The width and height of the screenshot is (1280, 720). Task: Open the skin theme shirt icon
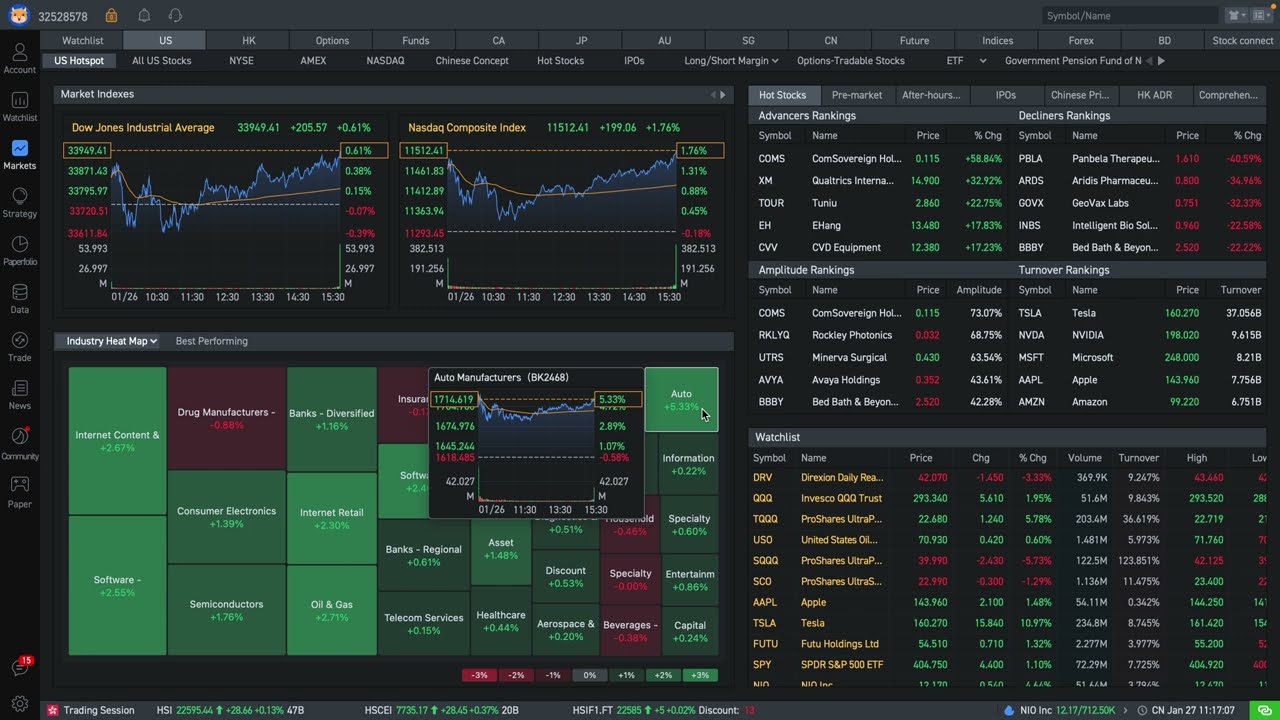(x=1237, y=16)
